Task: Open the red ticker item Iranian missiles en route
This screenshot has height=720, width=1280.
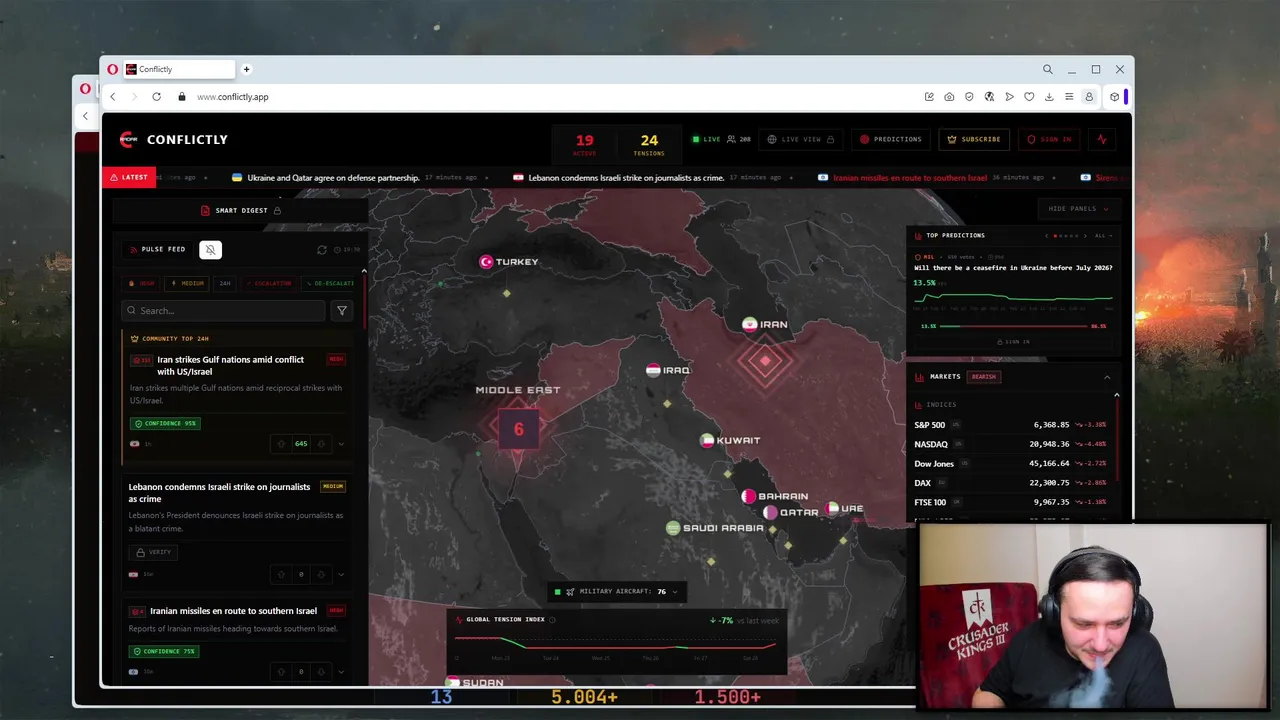Action: [910, 178]
